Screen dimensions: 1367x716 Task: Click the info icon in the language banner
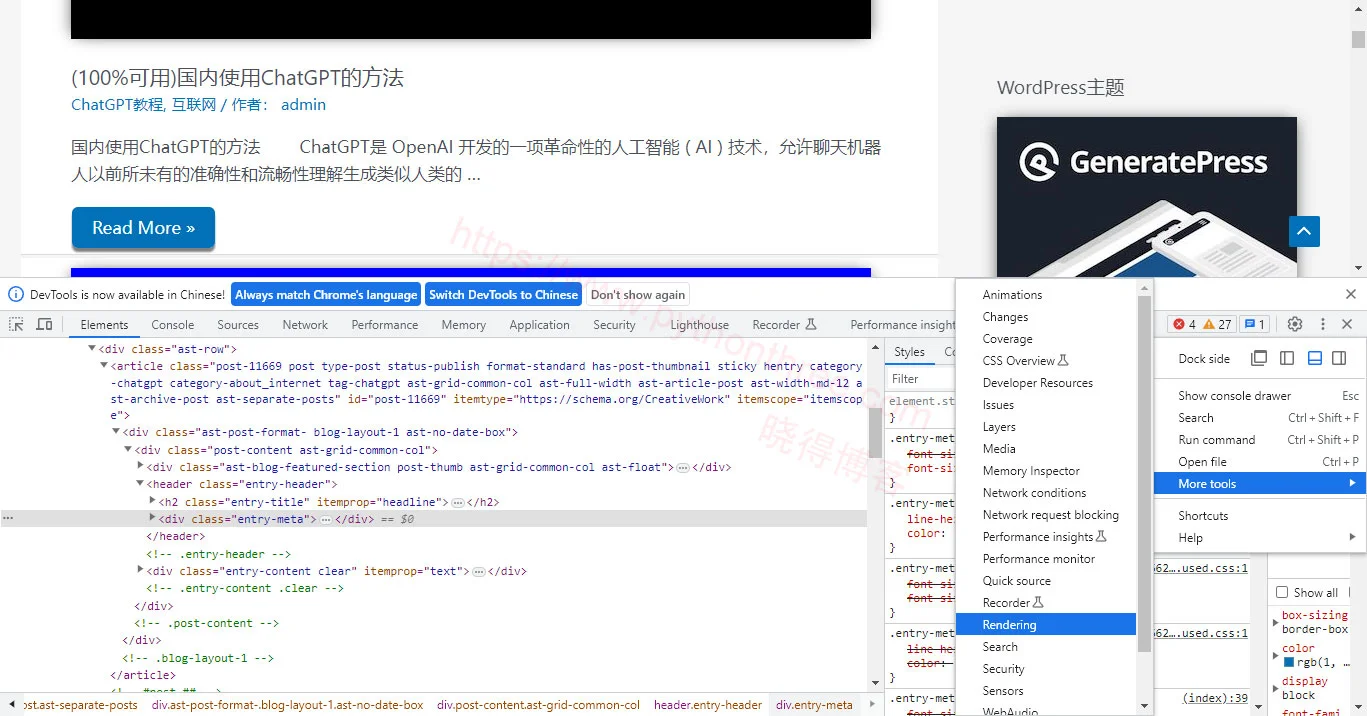(x=15, y=294)
